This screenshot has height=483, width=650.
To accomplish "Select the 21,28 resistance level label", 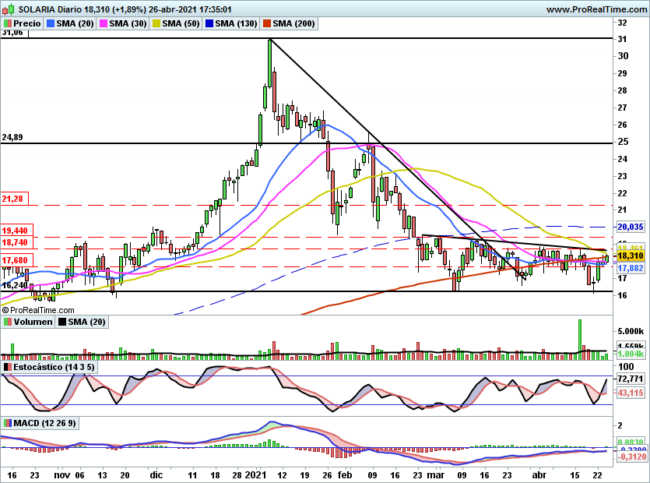I will pos(15,199).
